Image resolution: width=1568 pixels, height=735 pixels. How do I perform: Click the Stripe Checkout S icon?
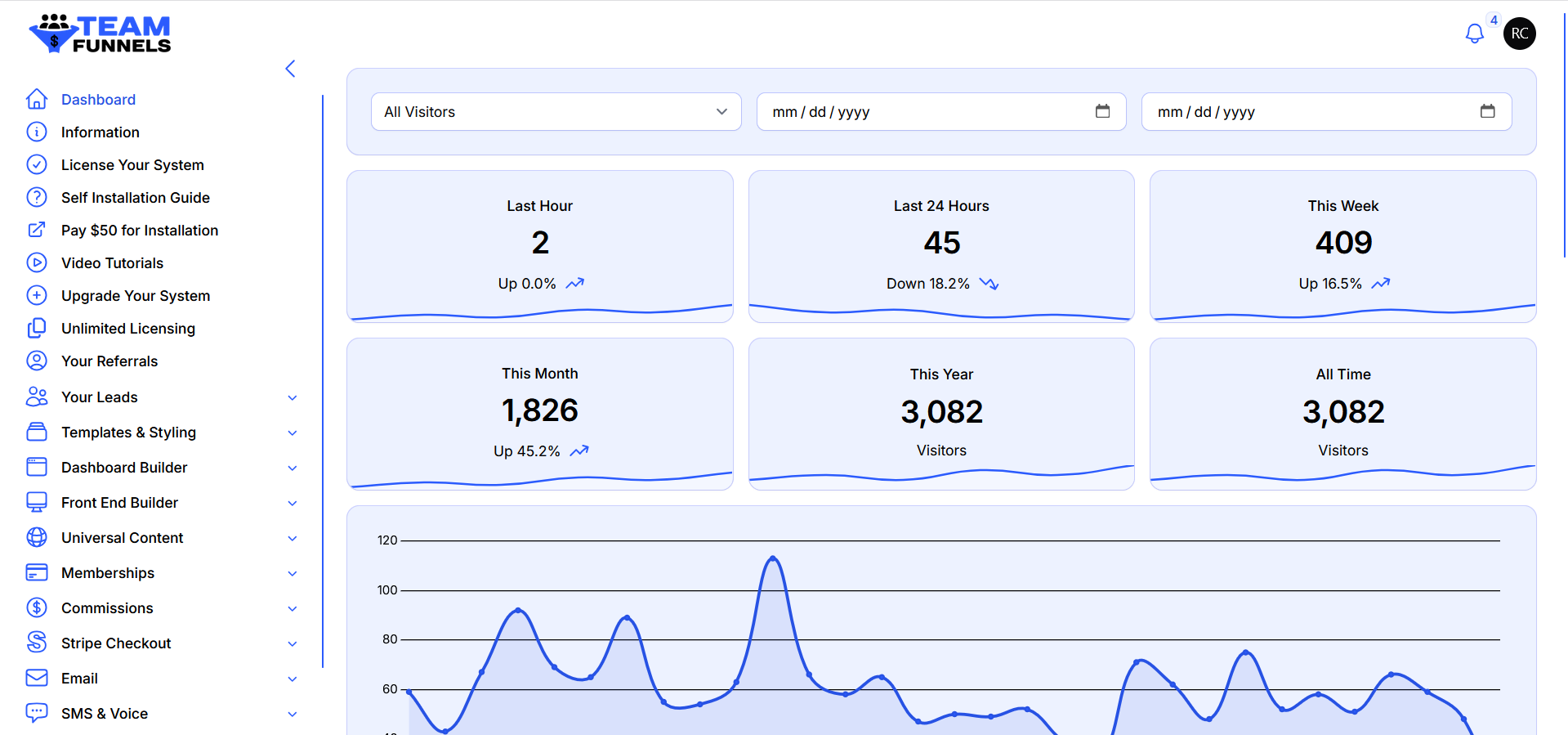37,643
